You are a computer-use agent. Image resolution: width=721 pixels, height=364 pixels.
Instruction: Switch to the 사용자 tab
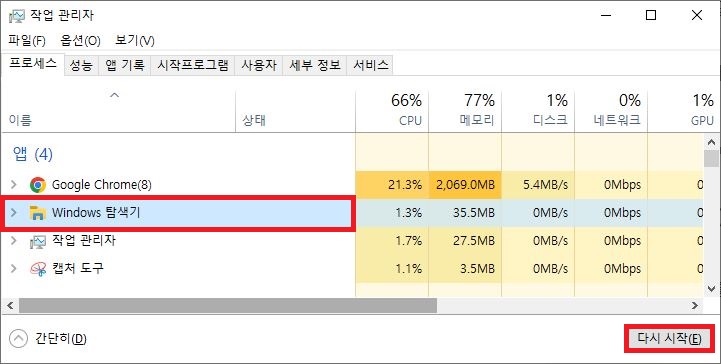259,65
